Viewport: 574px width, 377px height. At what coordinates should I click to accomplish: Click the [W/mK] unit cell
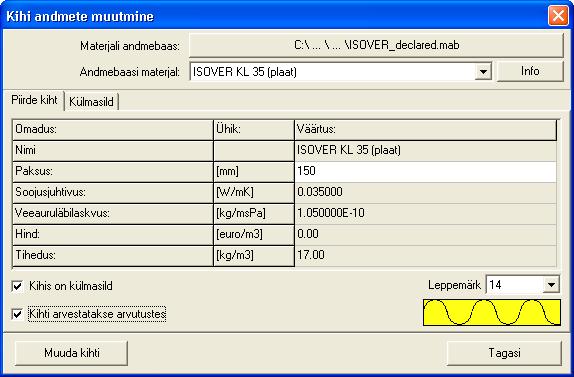coord(254,192)
